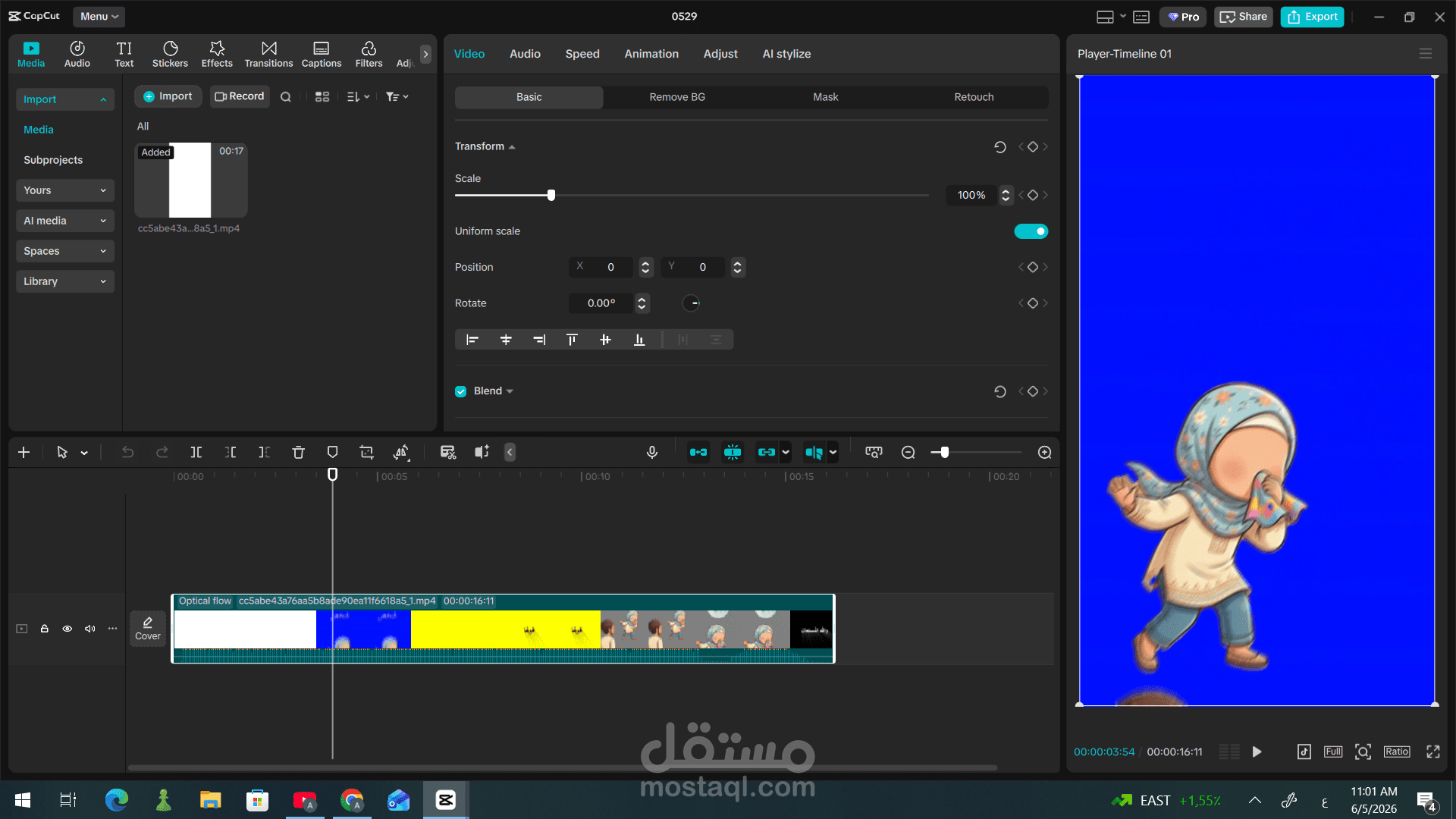Click the Record button
The height and width of the screenshot is (819, 1456).
tap(240, 96)
